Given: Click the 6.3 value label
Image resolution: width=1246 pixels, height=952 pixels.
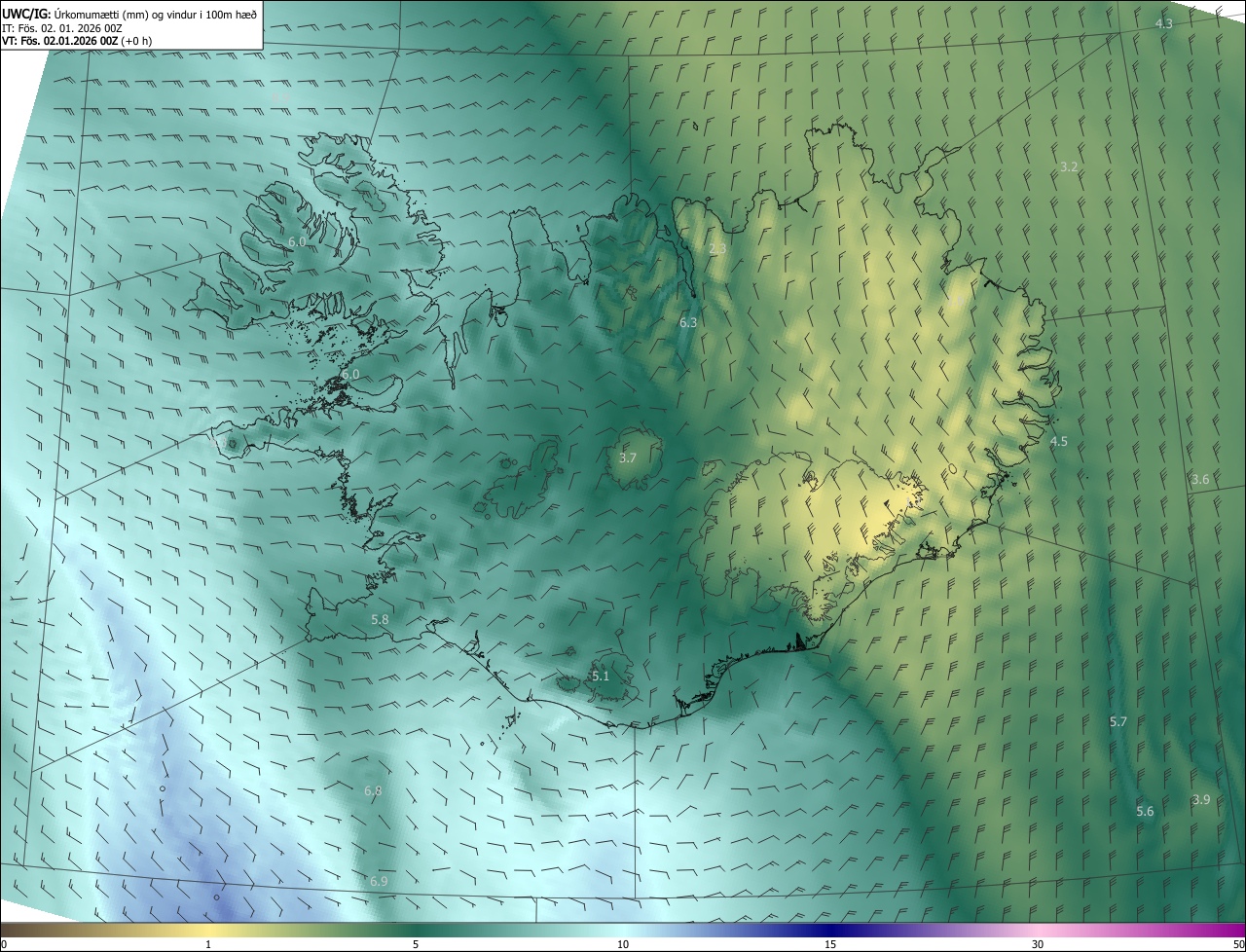Looking at the screenshot, I should click(x=688, y=322).
